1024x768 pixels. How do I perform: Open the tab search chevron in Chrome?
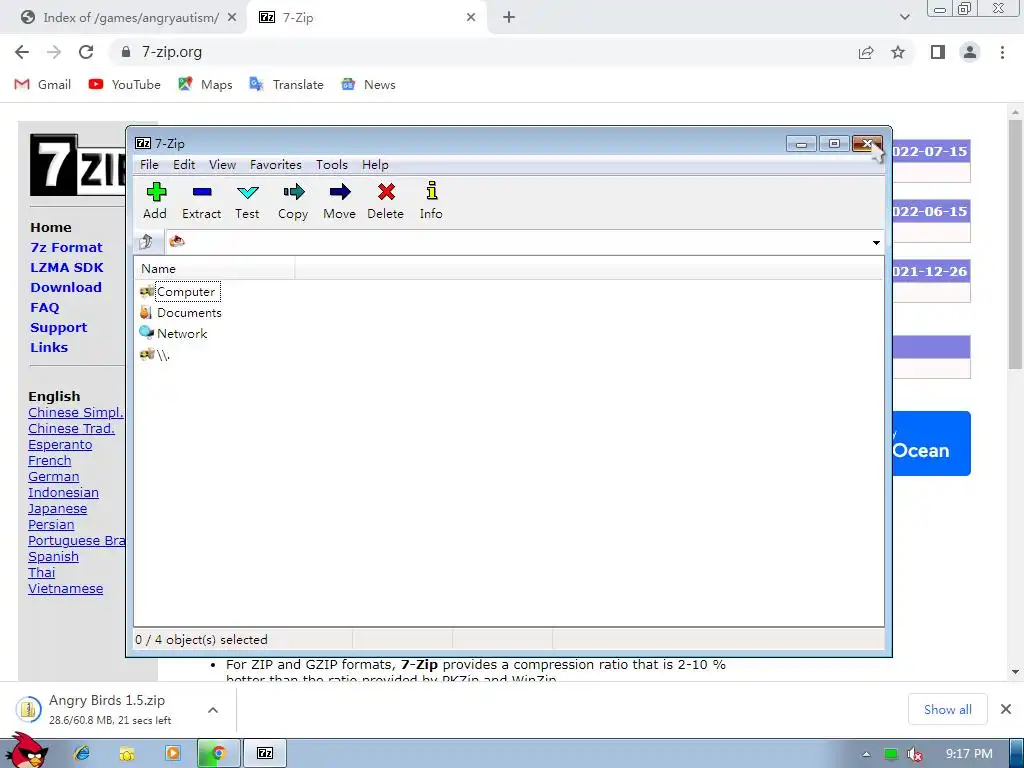click(x=904, y=18)
